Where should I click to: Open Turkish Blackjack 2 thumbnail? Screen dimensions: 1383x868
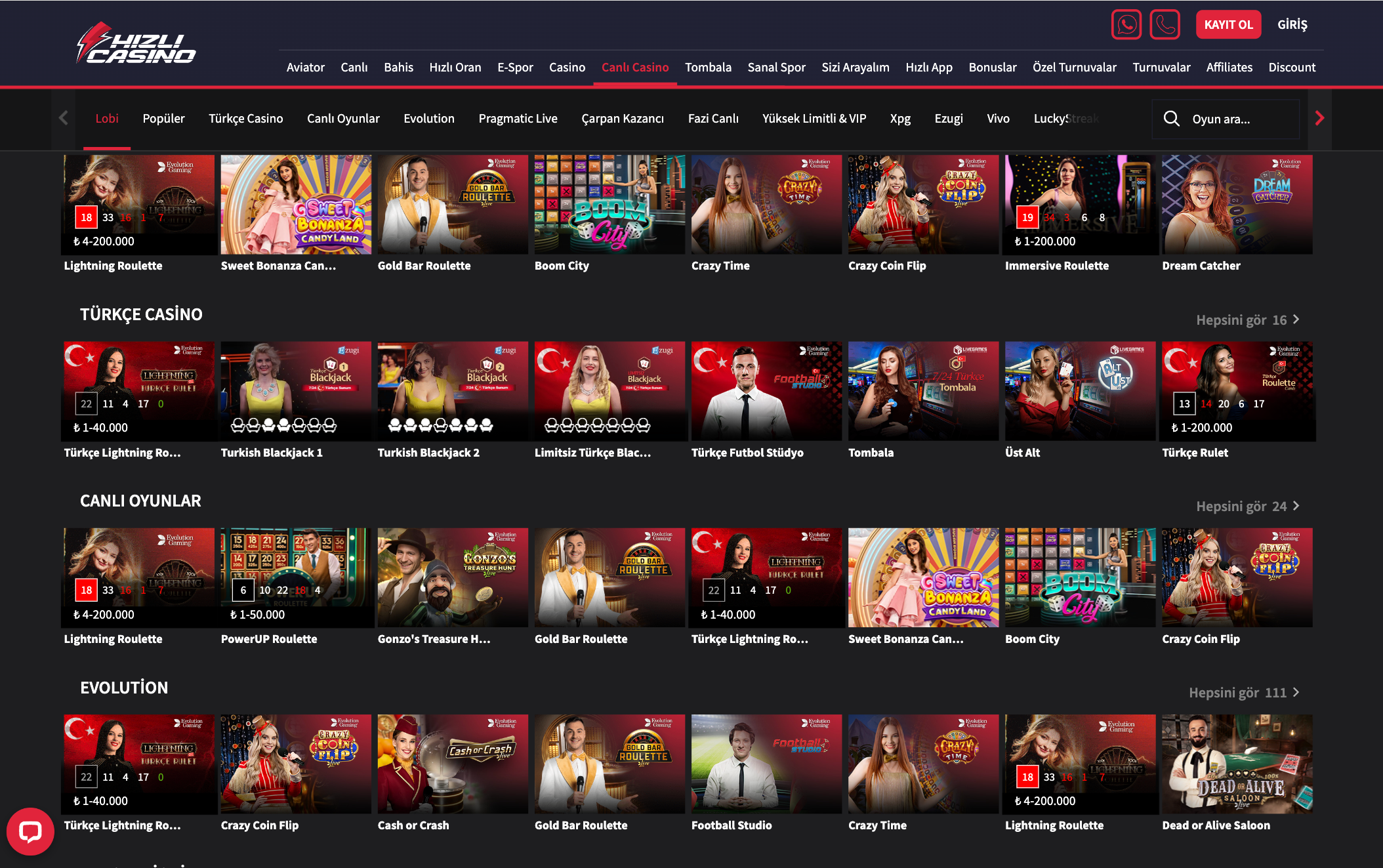453,391
